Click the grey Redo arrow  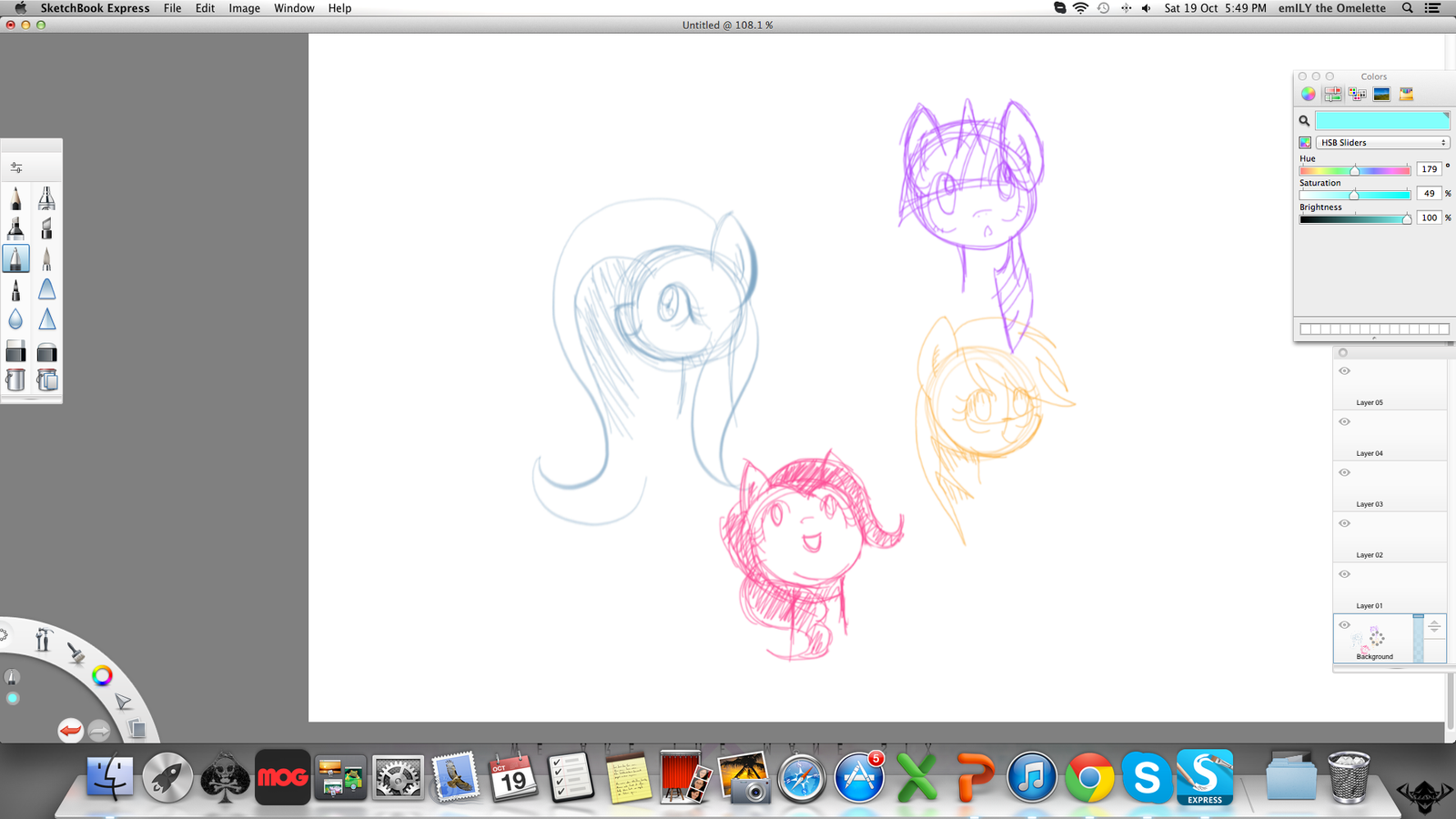point(99,730)
